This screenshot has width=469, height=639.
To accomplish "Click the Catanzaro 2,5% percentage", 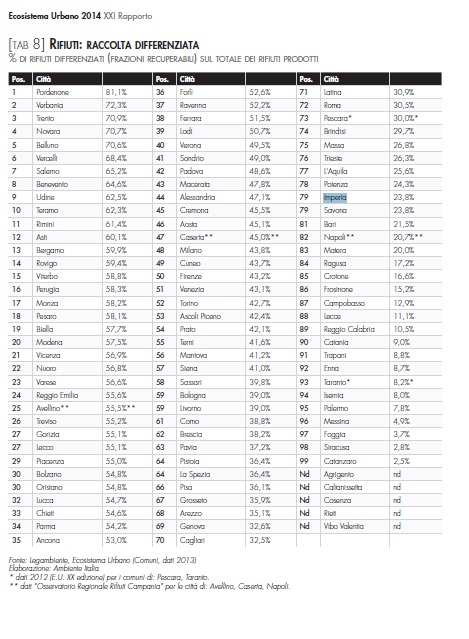I will (x=401, y=461).
